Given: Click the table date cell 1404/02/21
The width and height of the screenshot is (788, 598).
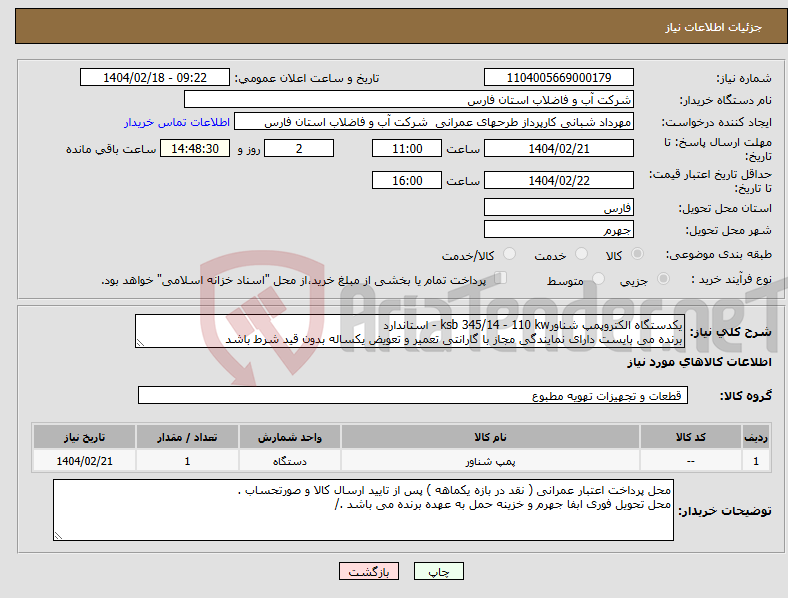Looking at the screenshot, I should point(84,461).
